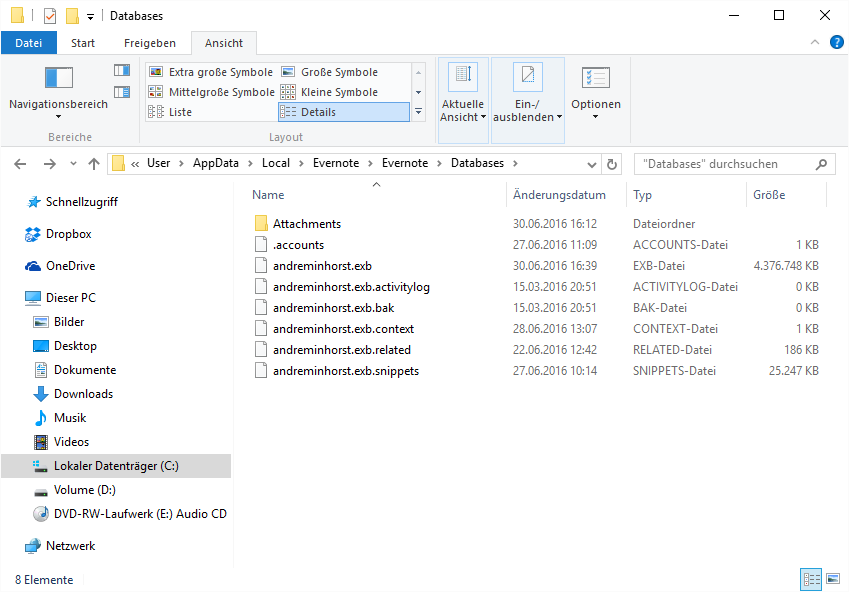Viewport: 849px width, 592px height.
Task: Go forward with the right arrow
Action: 49,164
